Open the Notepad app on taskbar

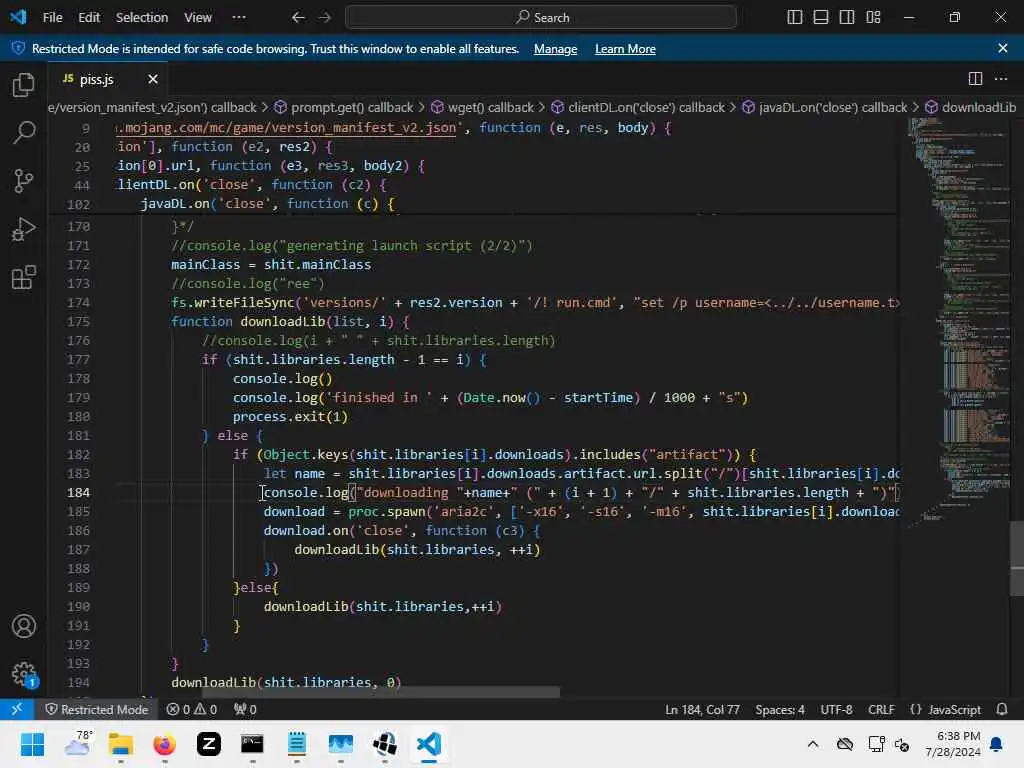296,744
